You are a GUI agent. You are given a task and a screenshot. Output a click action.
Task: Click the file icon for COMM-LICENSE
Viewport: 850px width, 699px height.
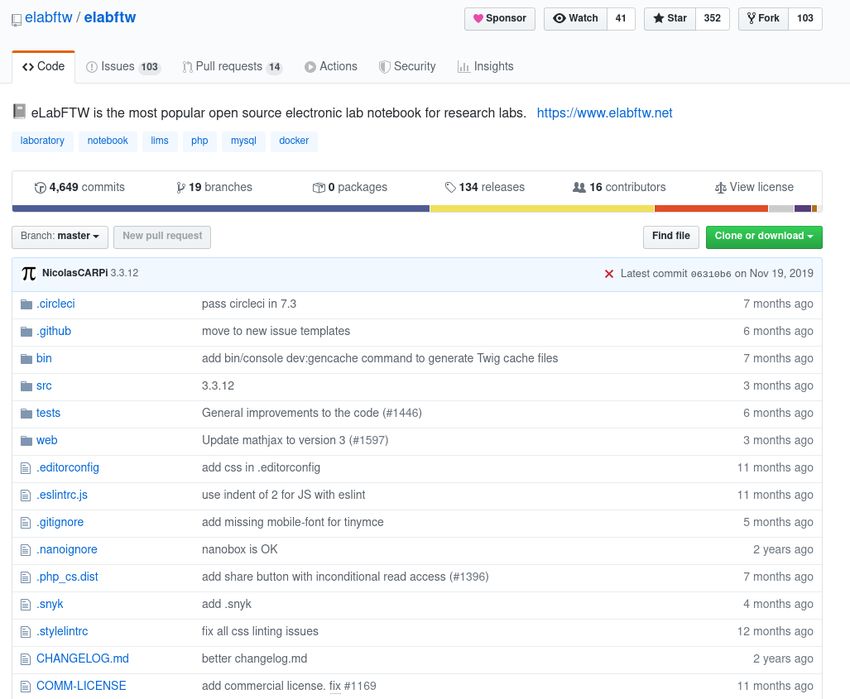tap(25, 686)
